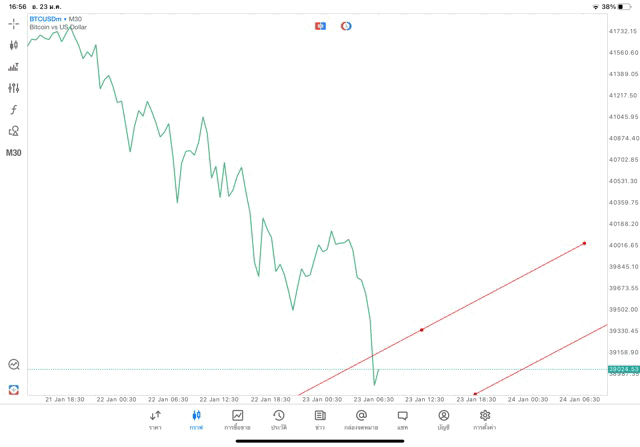Open the บัญชี (Accounts) tab
The width and height of the screenshot is (640, 447).
pos(443,419)
